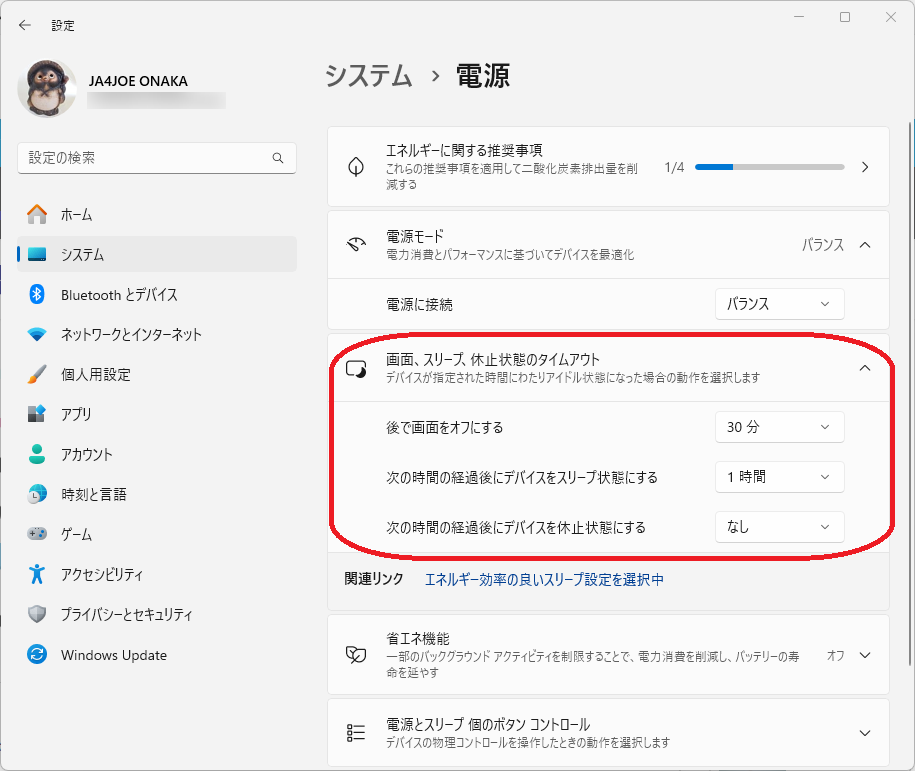
Task: Click the ホーム house icon
Action: (x=37, y=214)
